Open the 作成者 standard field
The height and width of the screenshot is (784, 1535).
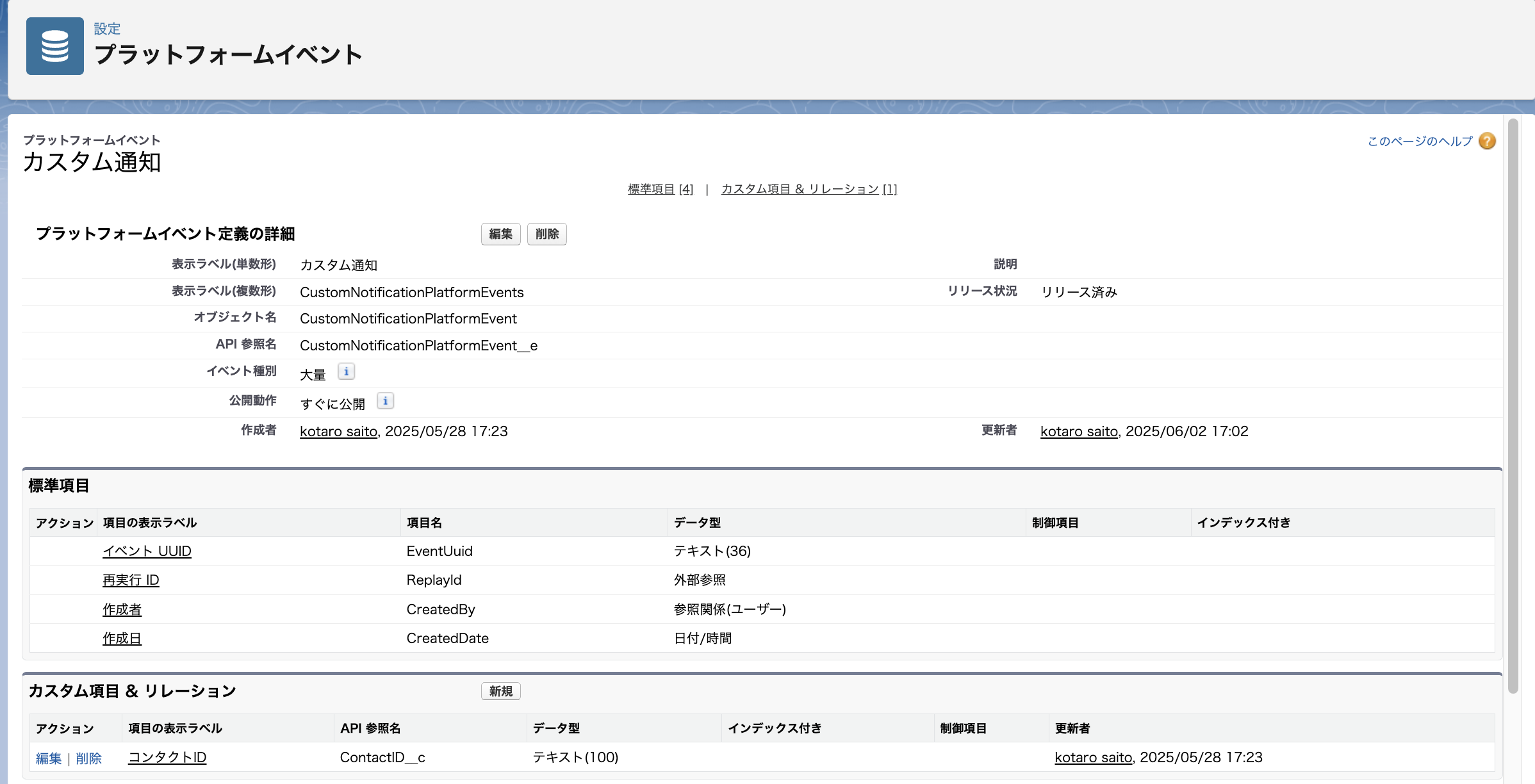coord(122,609)
